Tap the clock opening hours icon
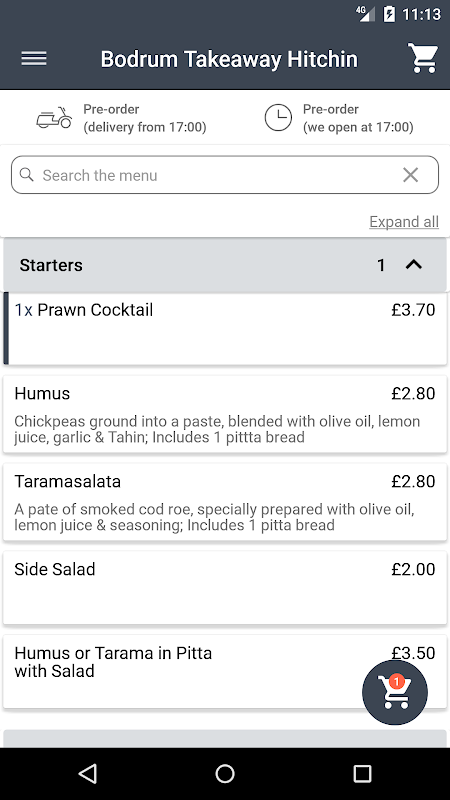 [278, 118]
